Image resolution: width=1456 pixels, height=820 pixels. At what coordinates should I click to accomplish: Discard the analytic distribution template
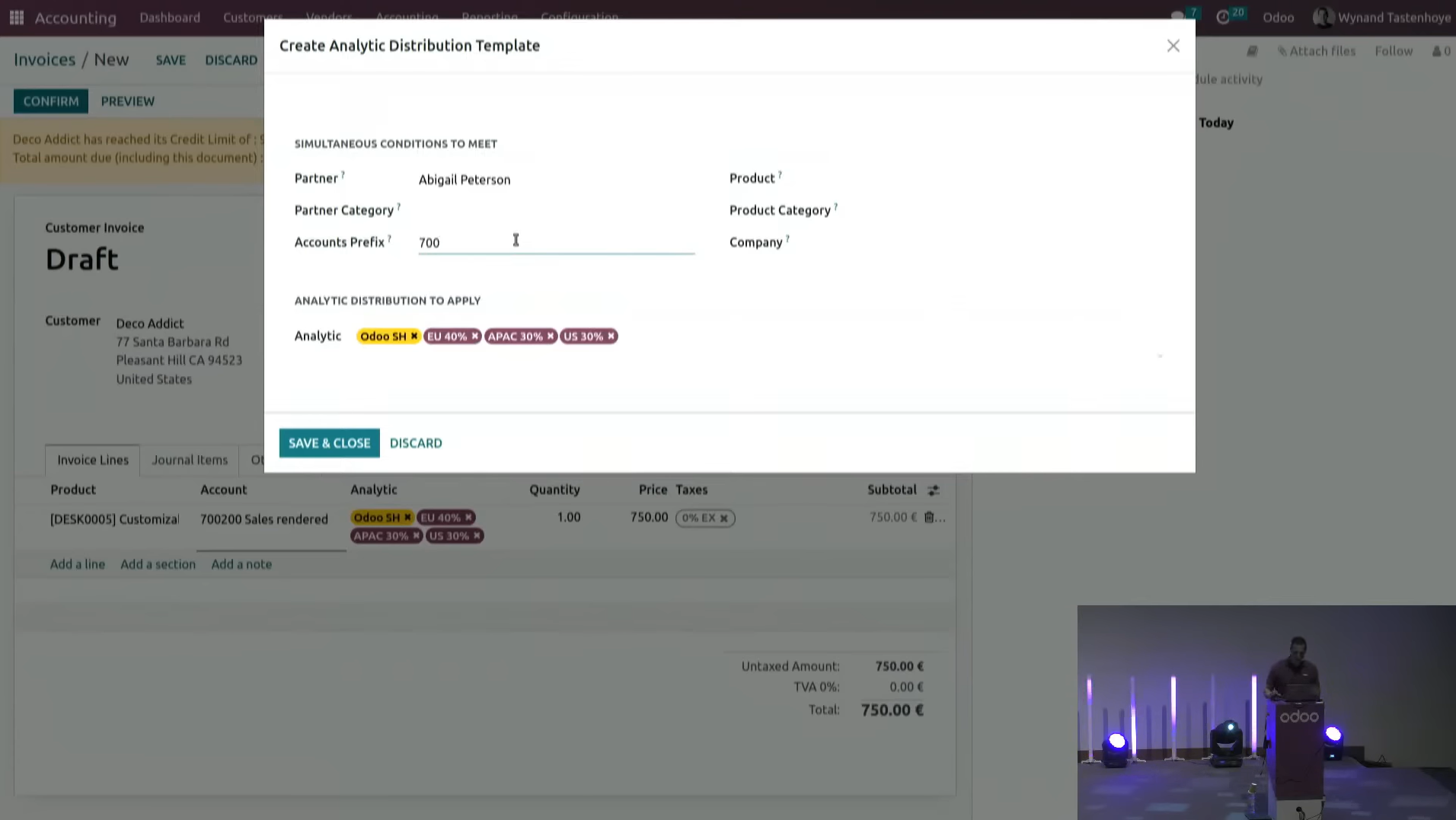[416, 443]
